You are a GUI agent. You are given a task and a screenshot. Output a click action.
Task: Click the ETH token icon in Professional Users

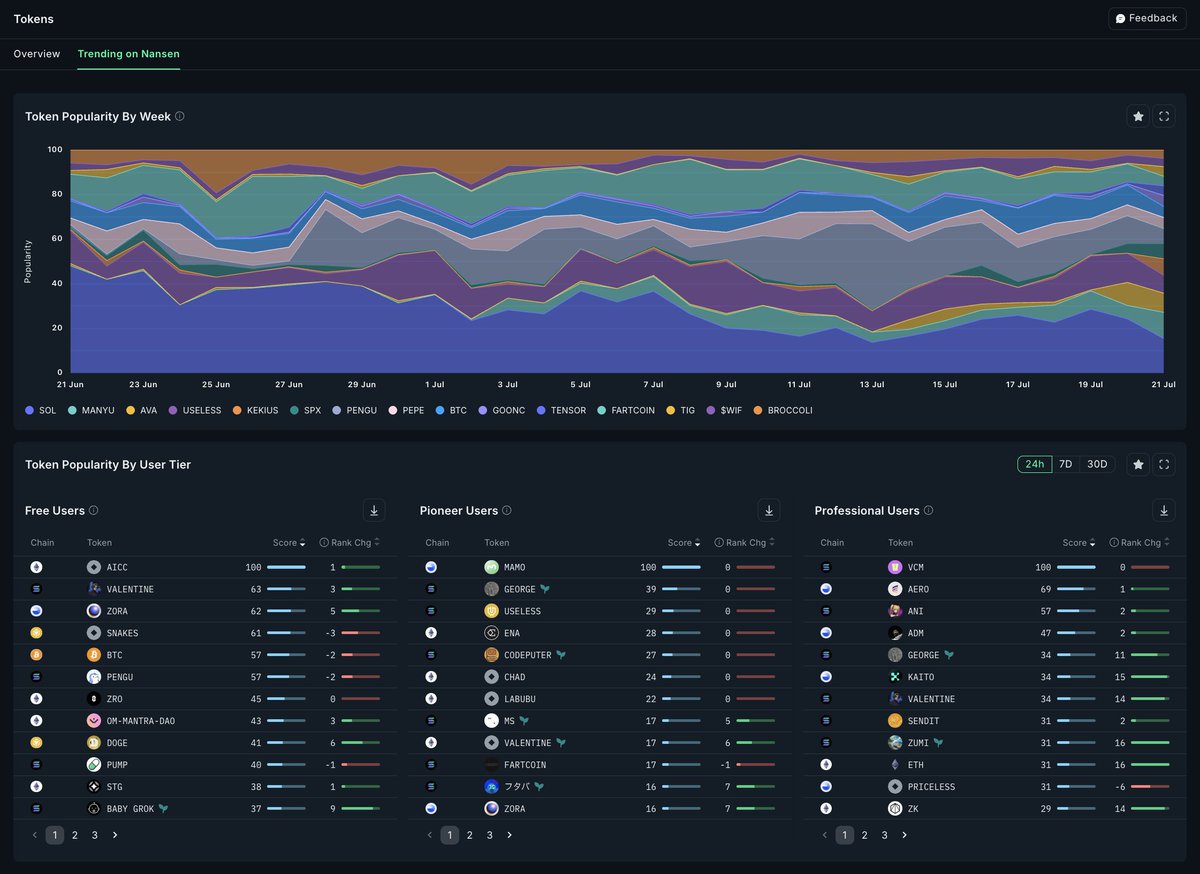coord(895,765)
